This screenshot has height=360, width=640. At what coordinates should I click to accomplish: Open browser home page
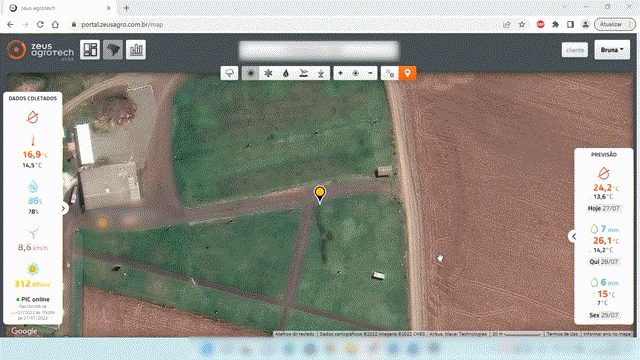(x=55, y=24)
